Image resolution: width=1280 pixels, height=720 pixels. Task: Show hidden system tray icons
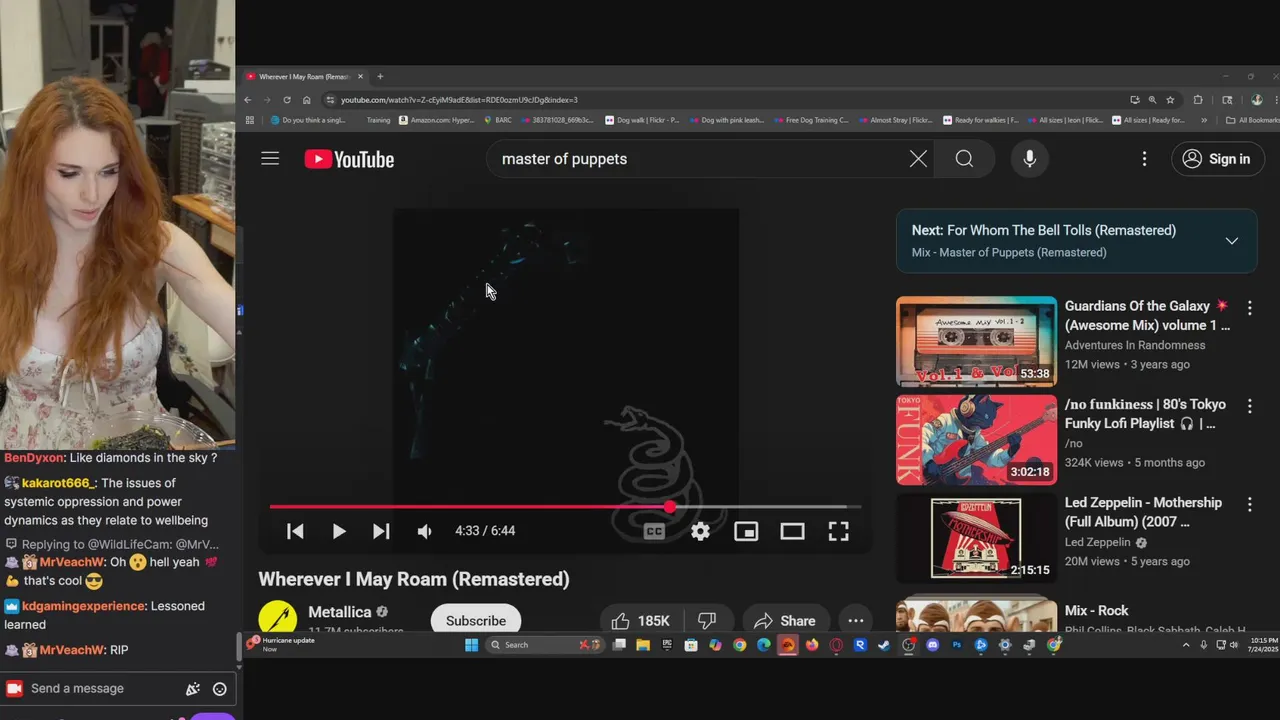[1186, 645]
